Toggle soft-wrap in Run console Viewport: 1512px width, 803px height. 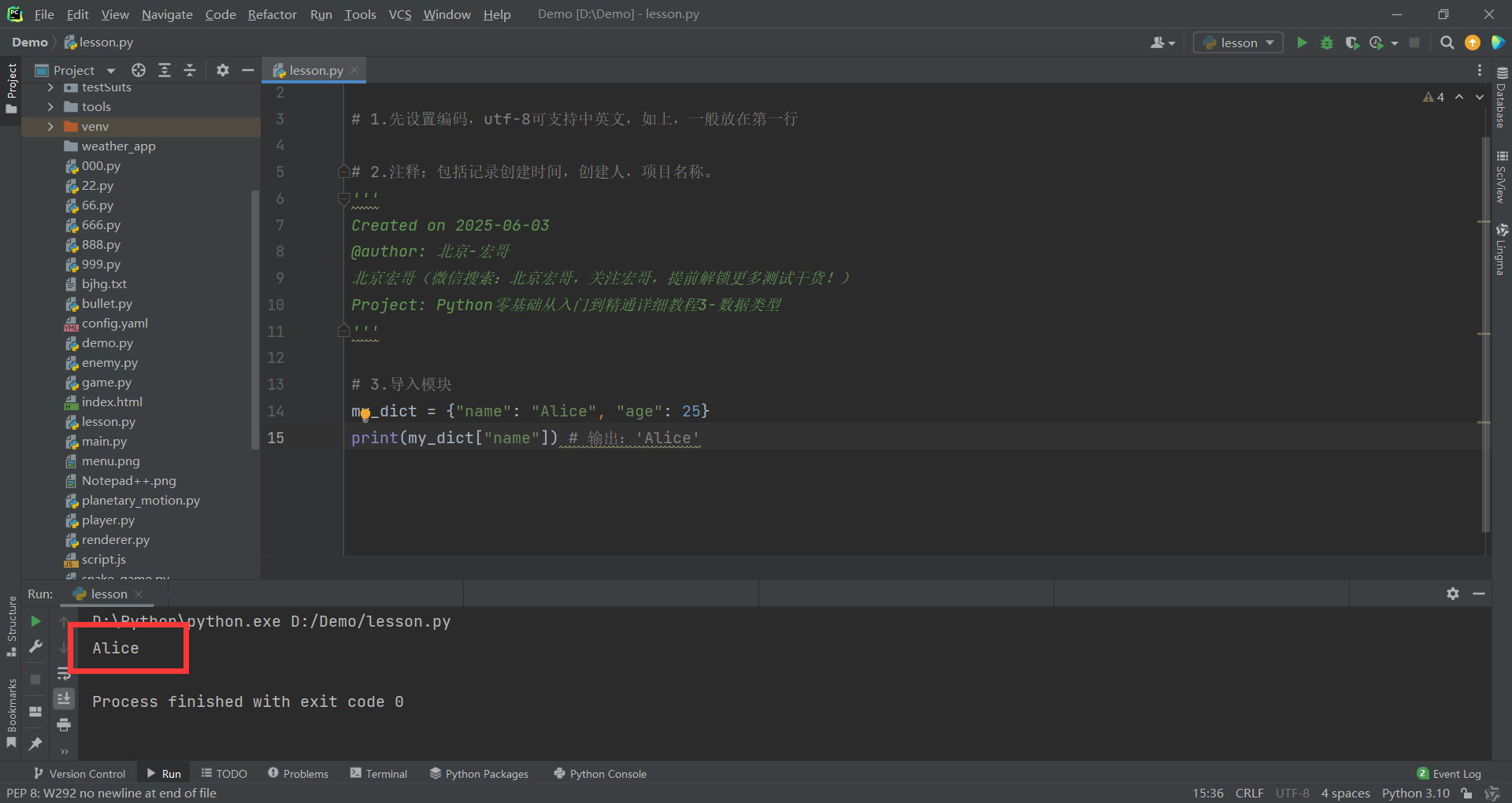click(x=64, y=673)
